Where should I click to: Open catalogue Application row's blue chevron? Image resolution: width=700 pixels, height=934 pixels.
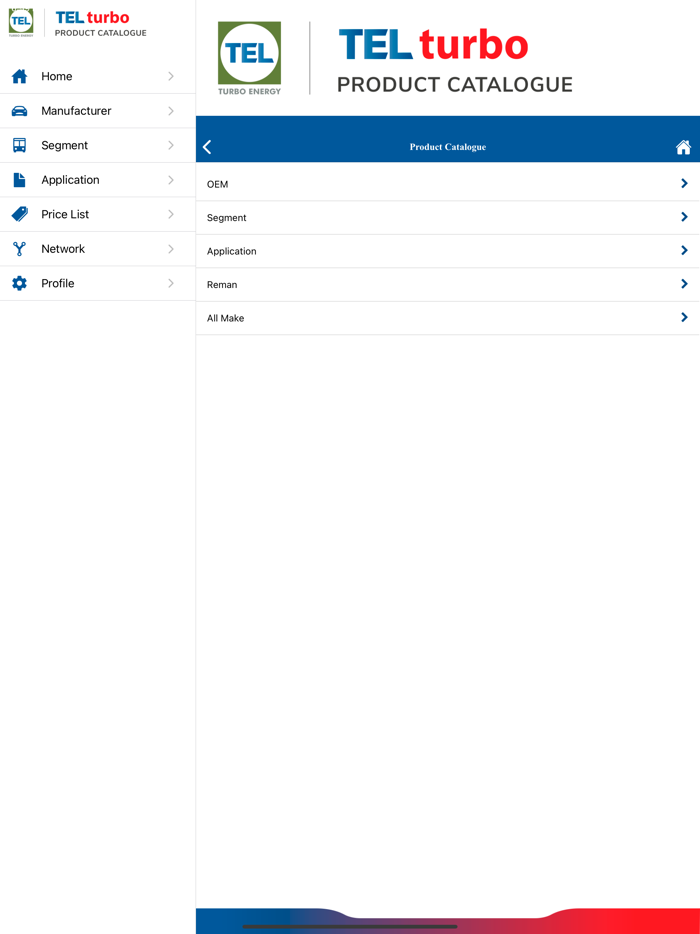(685, 251)
